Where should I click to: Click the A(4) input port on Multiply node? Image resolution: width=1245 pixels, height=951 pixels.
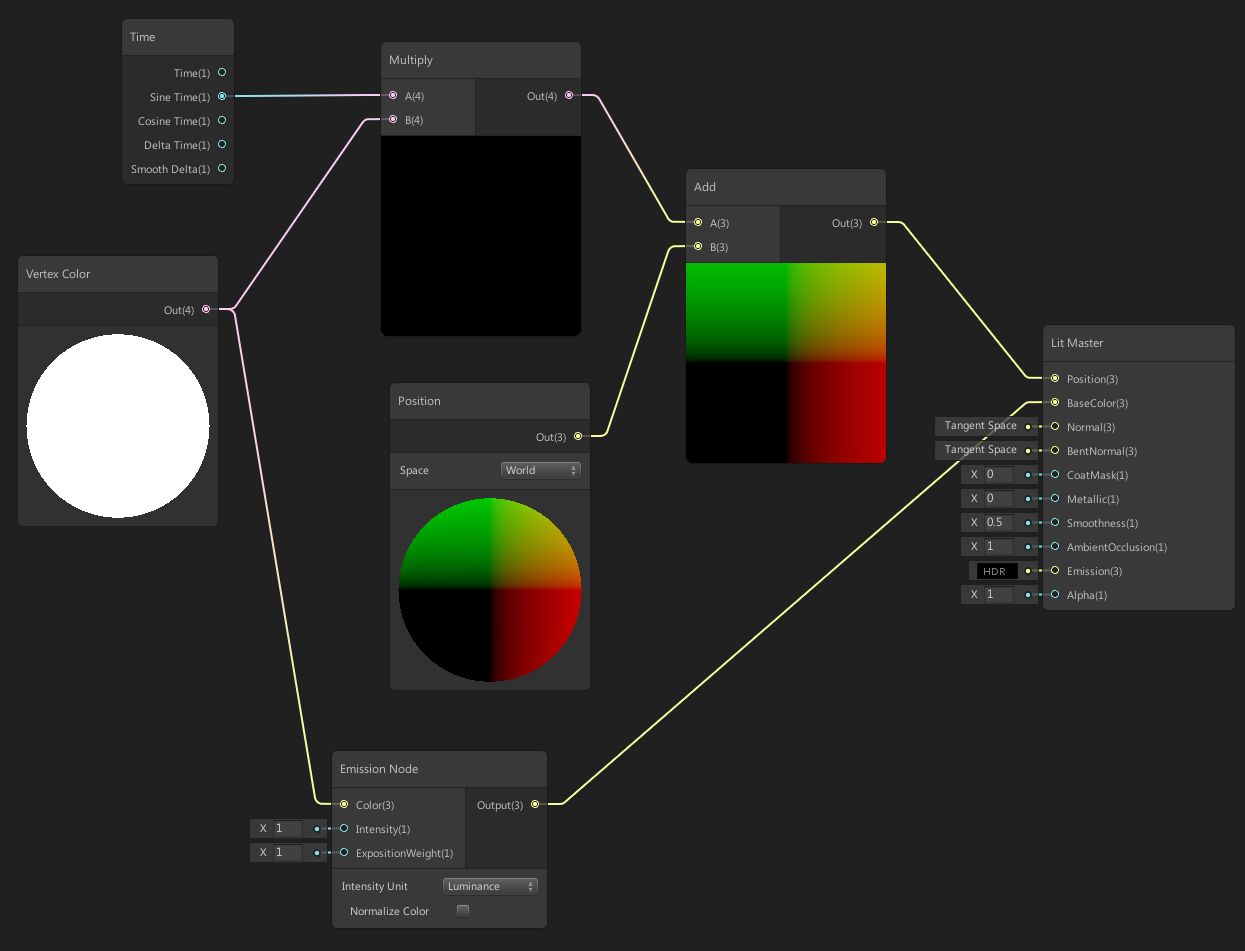coord(393,96)
